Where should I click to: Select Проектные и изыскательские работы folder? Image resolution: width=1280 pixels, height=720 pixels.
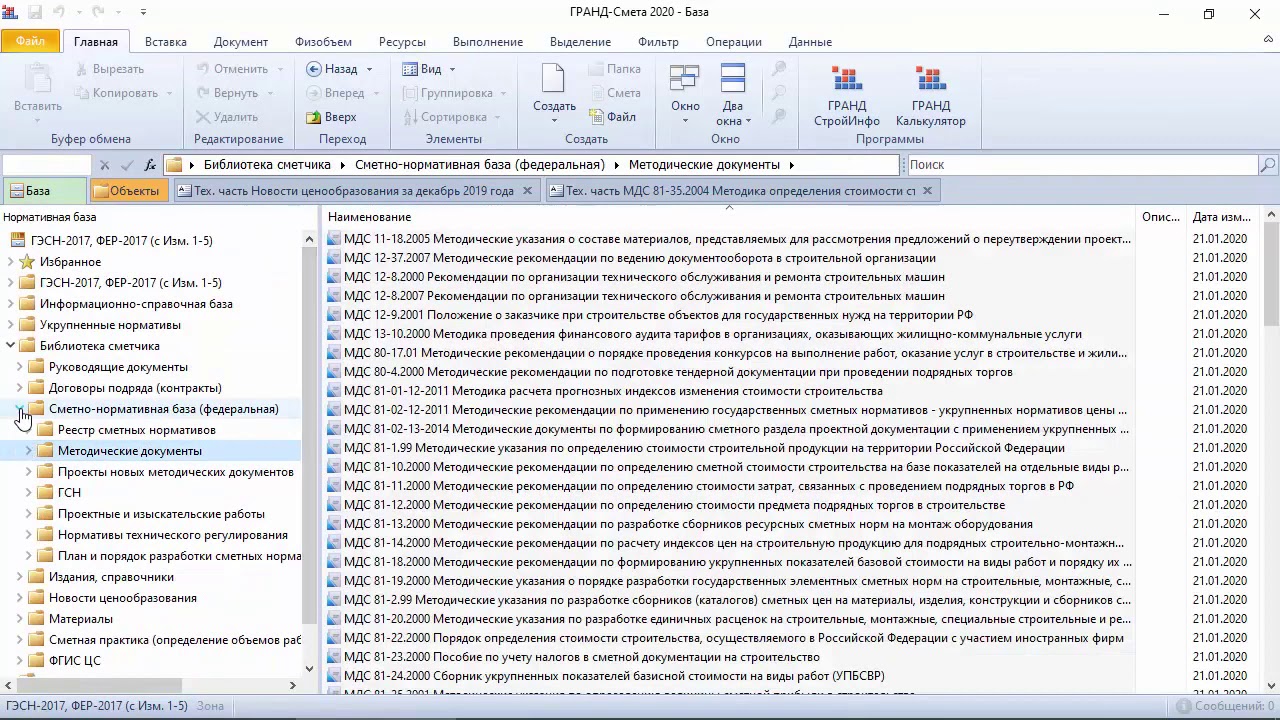pos(161,514)
